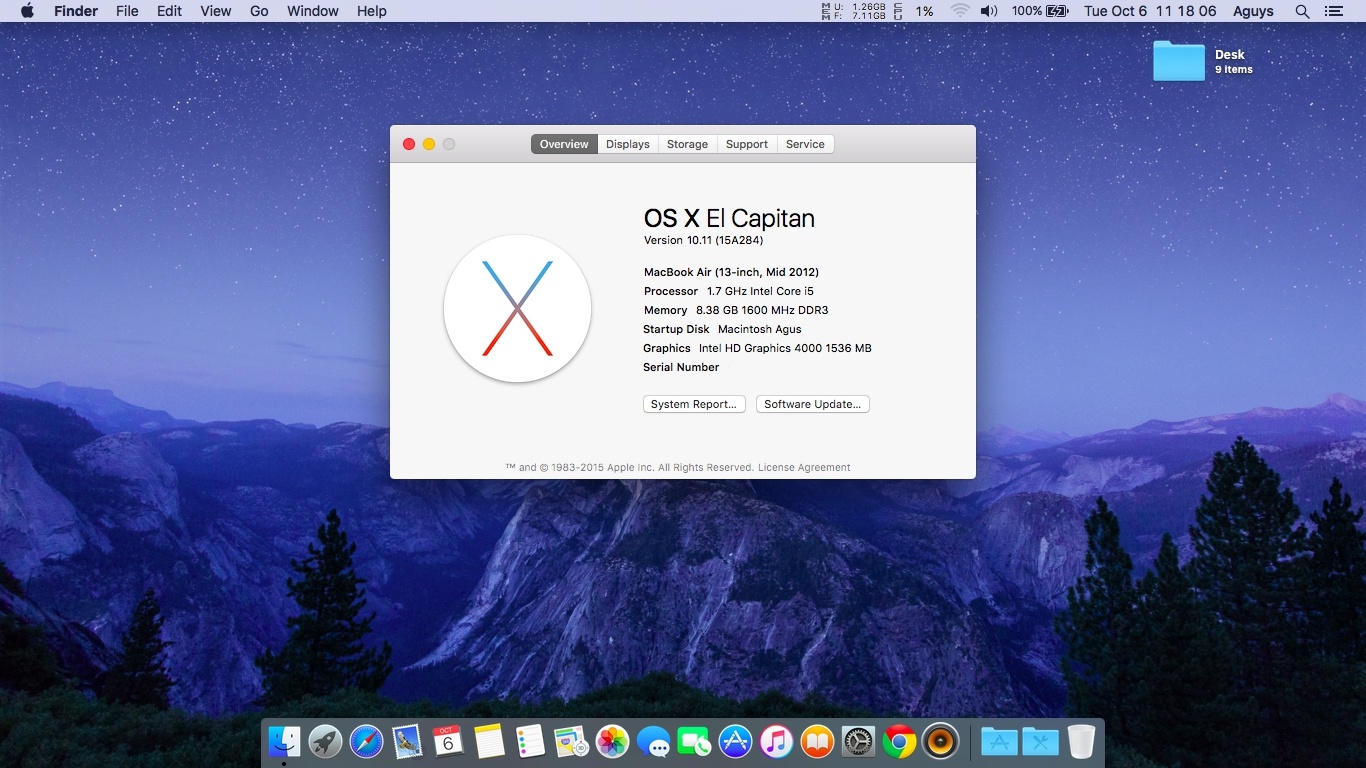This screenshot has height=768, width=1366.
Task: Open the License Agreement link
Action: pyautogui.click(x=804, y=467)
